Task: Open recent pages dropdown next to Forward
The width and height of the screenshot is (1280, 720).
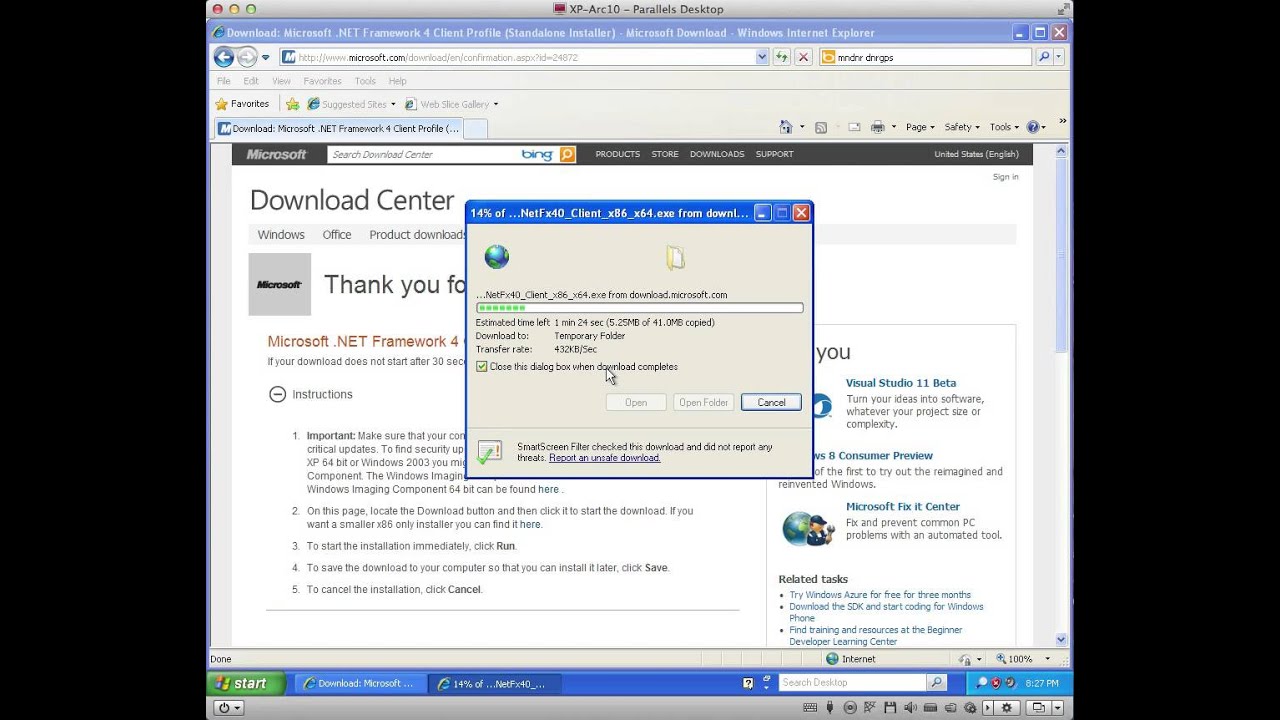Action: click(x=266, y=57)
